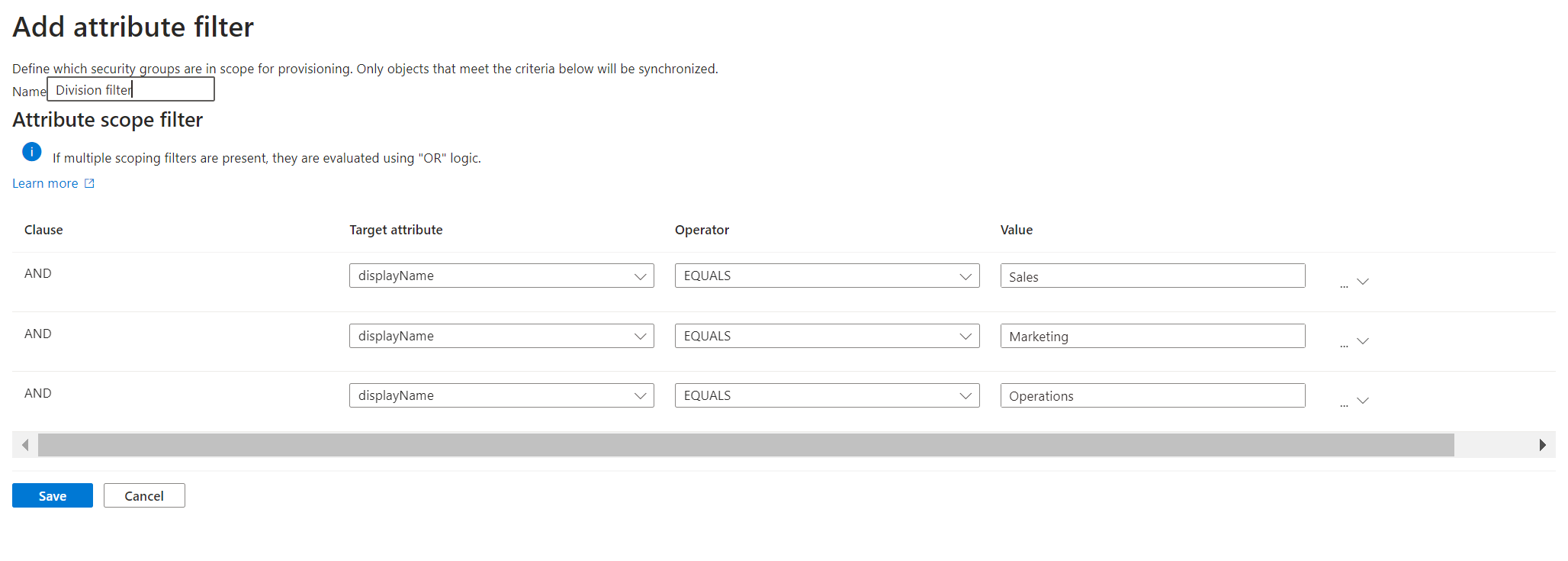Open the Target attribute dropdown in the Operations row
Screen dimensions: 1568x561
[x=501, y=395]
